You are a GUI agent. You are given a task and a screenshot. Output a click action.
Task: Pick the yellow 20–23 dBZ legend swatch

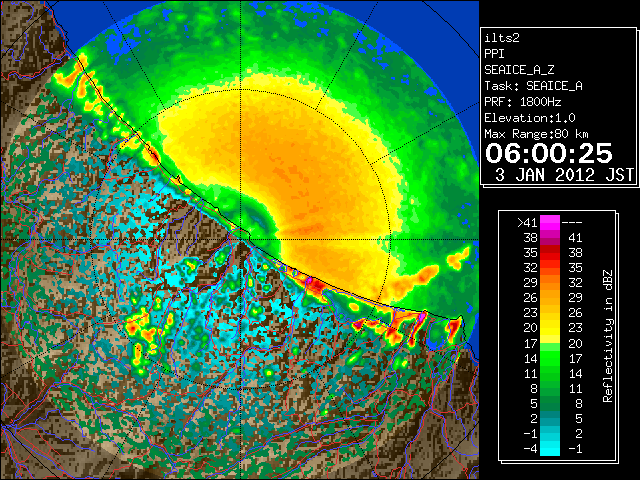pyautogui.click(x=550, y=328)
